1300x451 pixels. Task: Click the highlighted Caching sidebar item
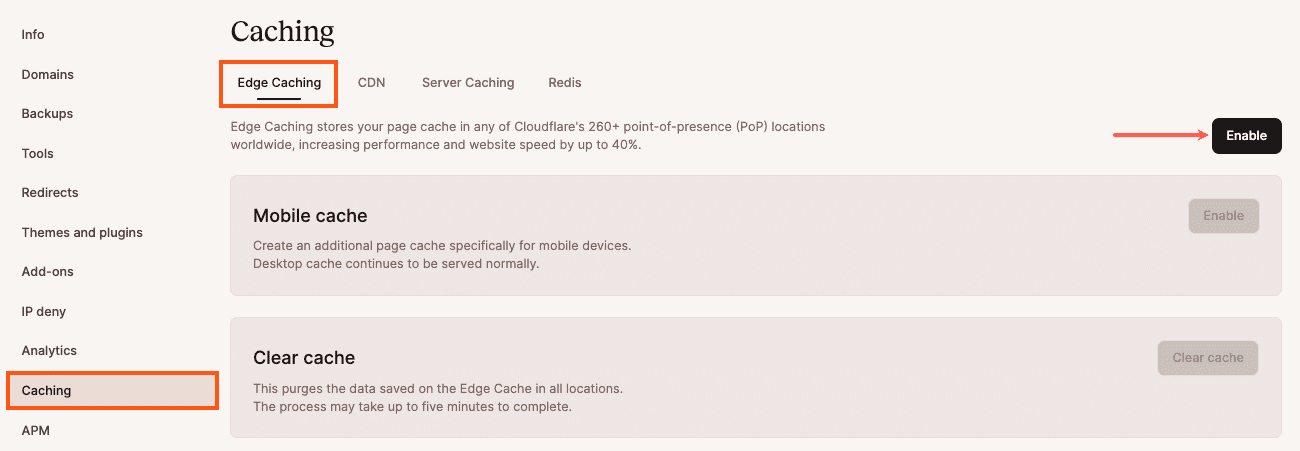coord(46,390)
